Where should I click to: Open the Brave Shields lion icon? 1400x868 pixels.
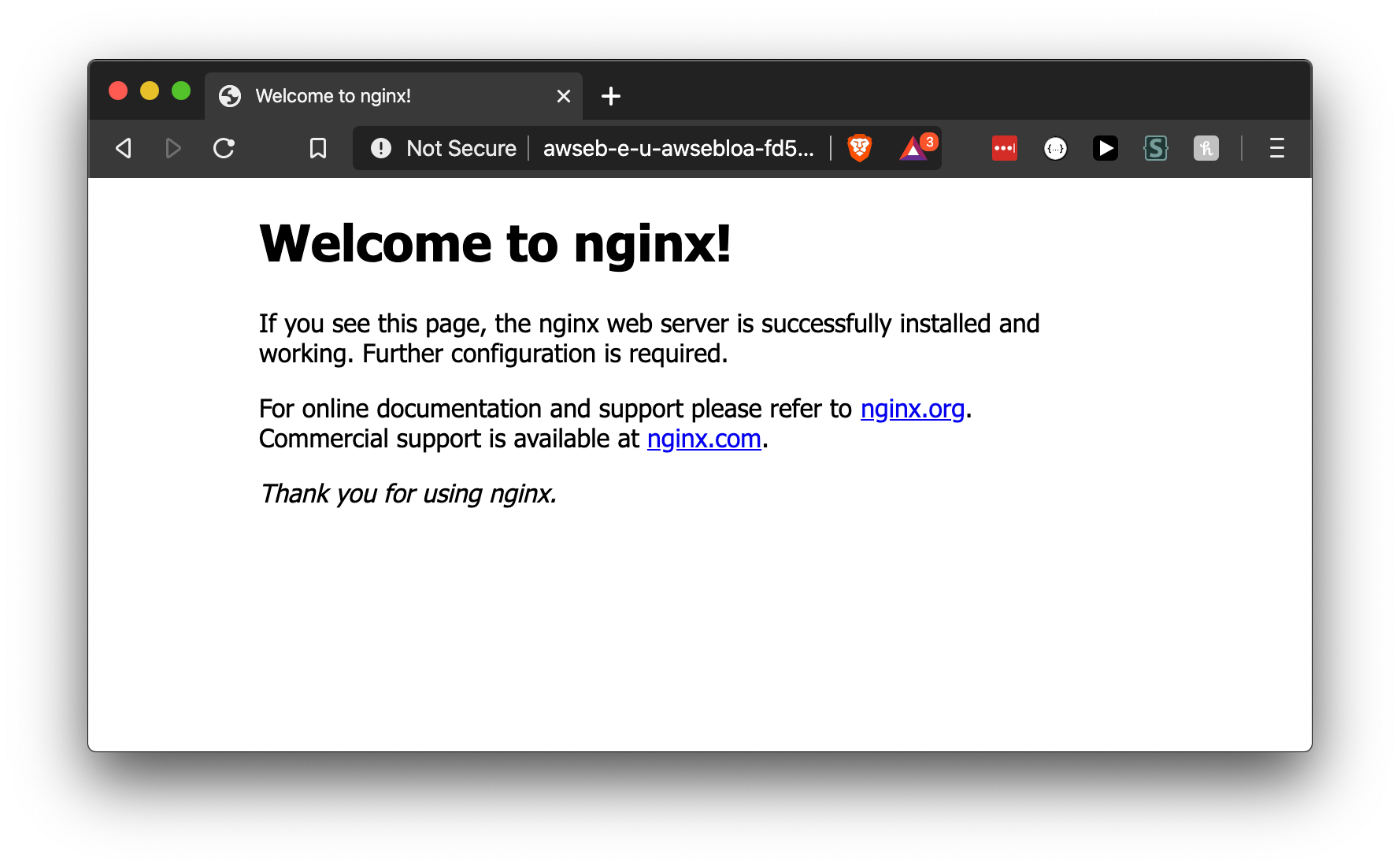click(x=859, y=148)
